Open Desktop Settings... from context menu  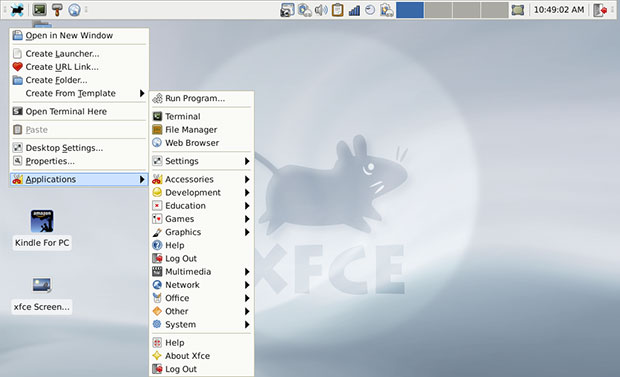click(79, 148)
